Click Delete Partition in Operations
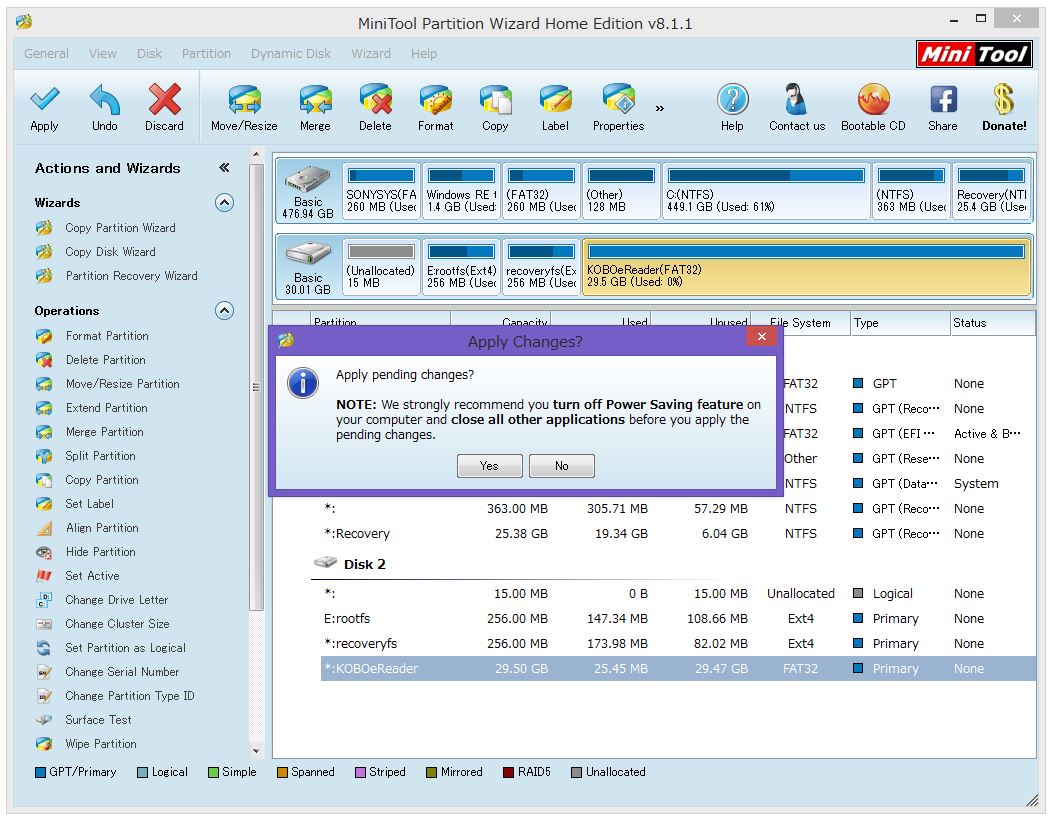 (105, 360)
